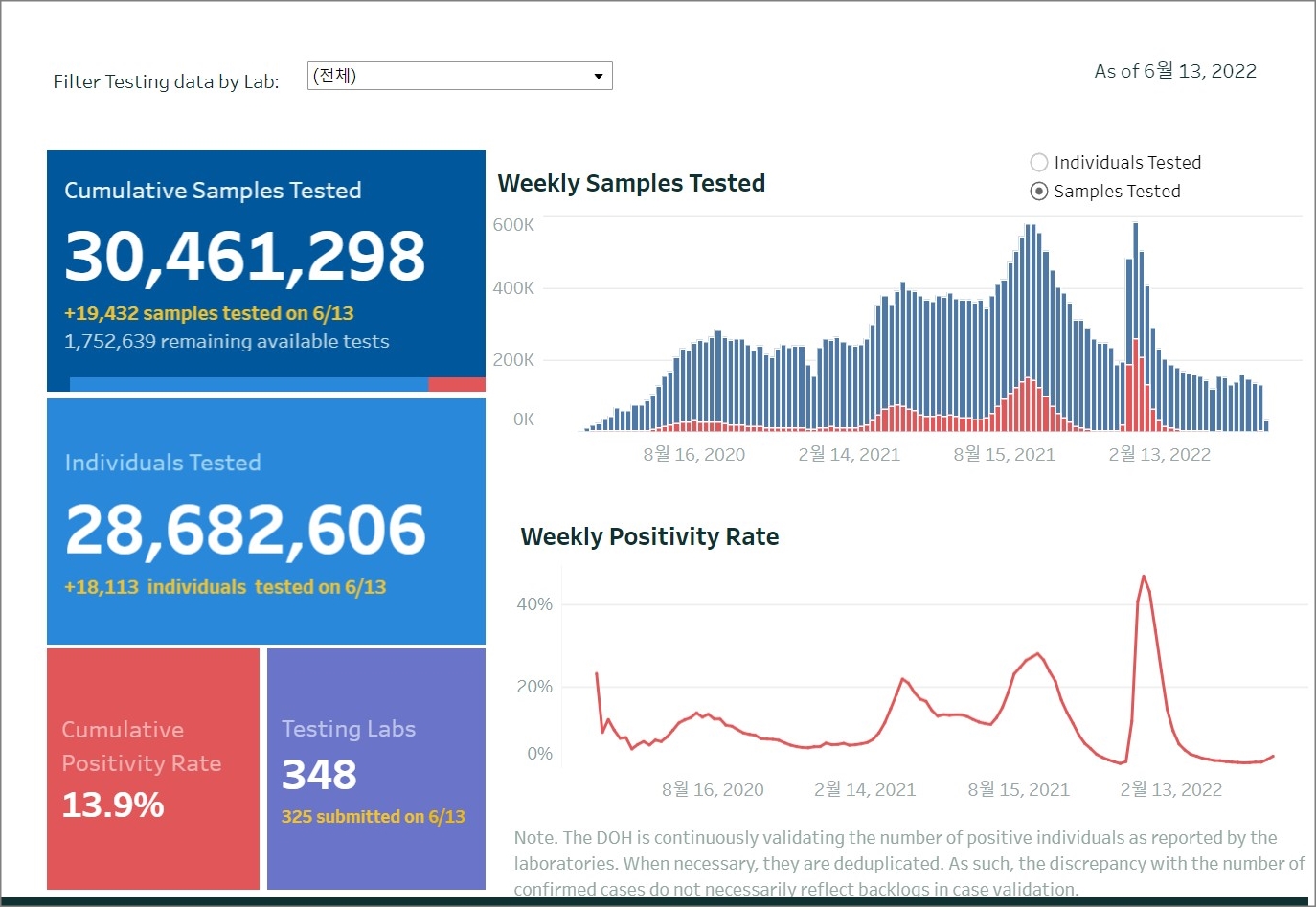1316x907 pixels.
Task: Click the '+18,113 individuals tested on 6/13' text
Action: (x=225, y=587)
